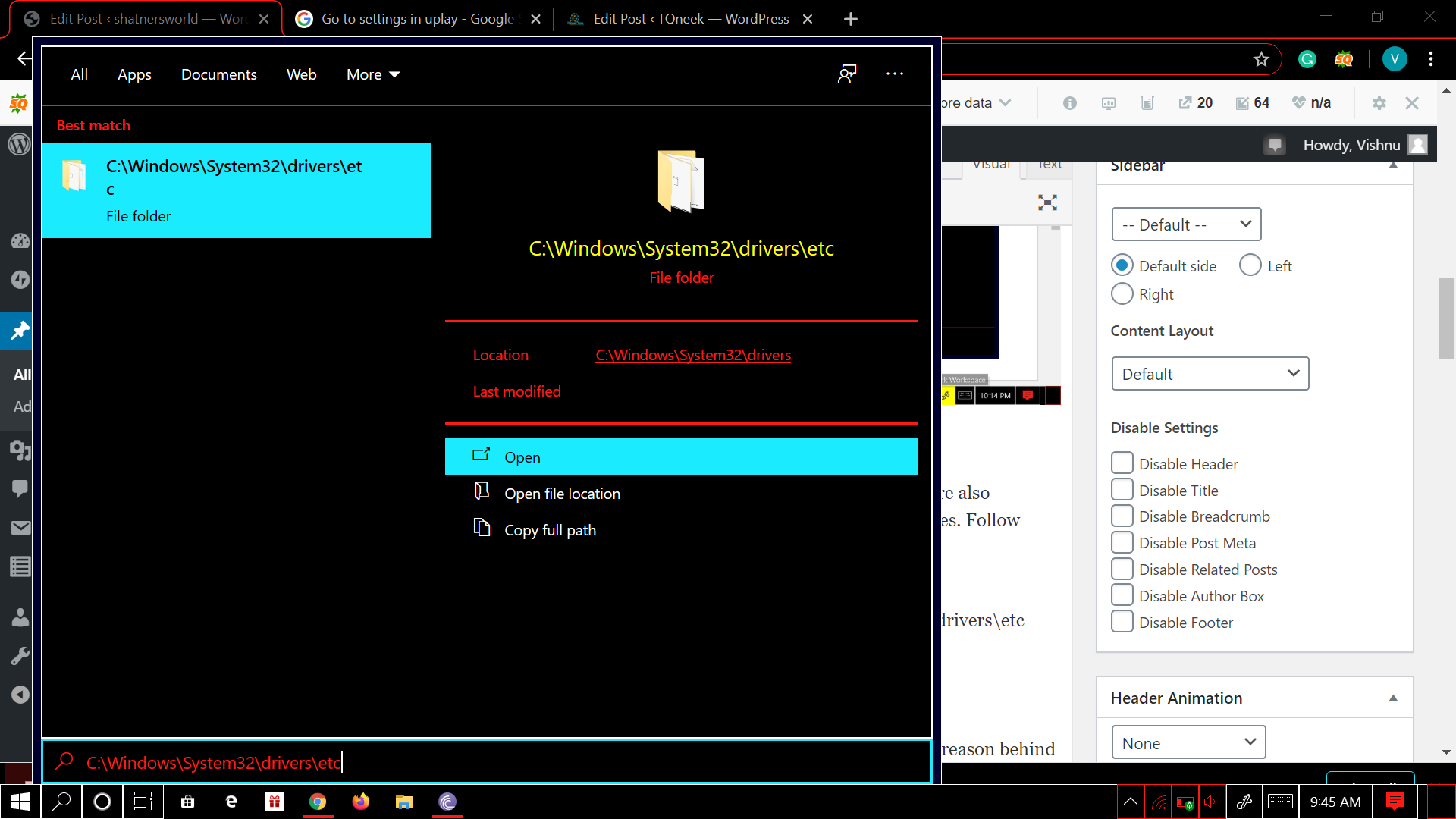This screenshot has height=819, width=1456.
Task: Check Disable Author Box checkbox
Action: pos(1122,595)
